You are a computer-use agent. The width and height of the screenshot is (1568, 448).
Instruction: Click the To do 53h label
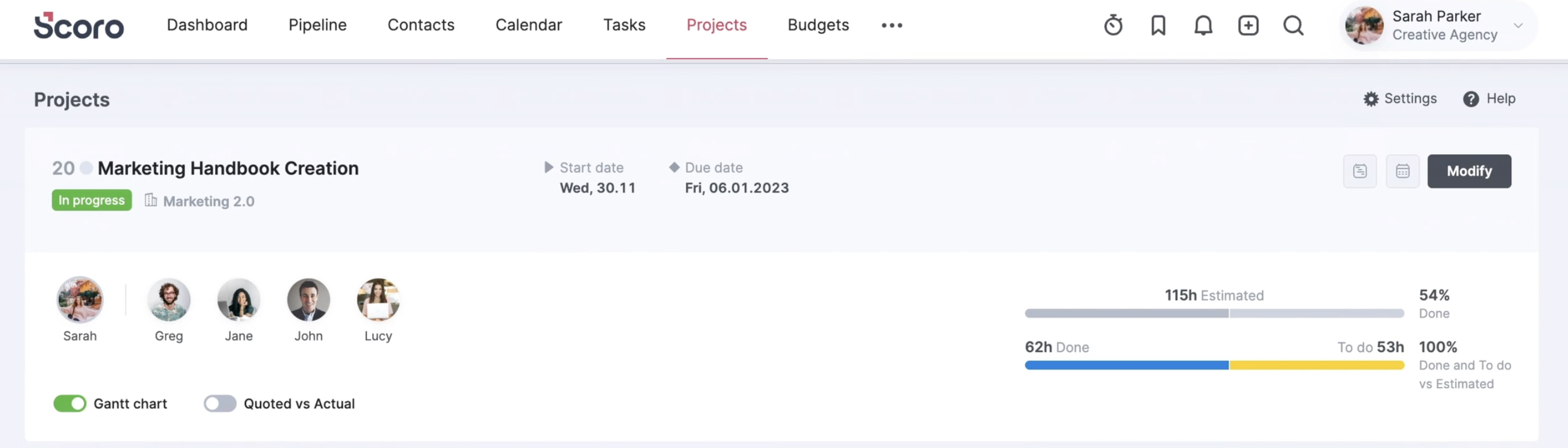[x=1370, y=347]
